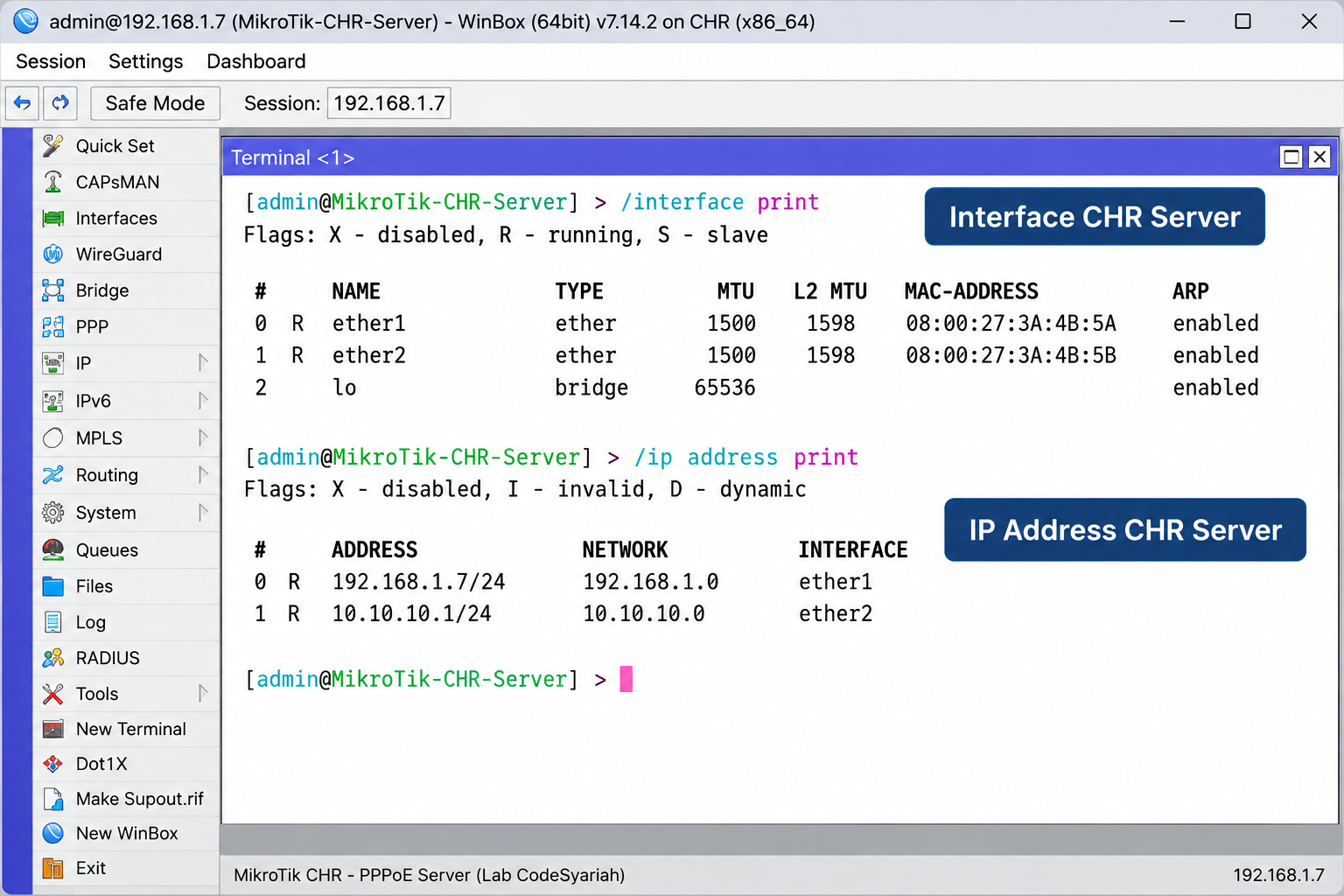
Task: Open the Settings menu
Action: (146, 61)
